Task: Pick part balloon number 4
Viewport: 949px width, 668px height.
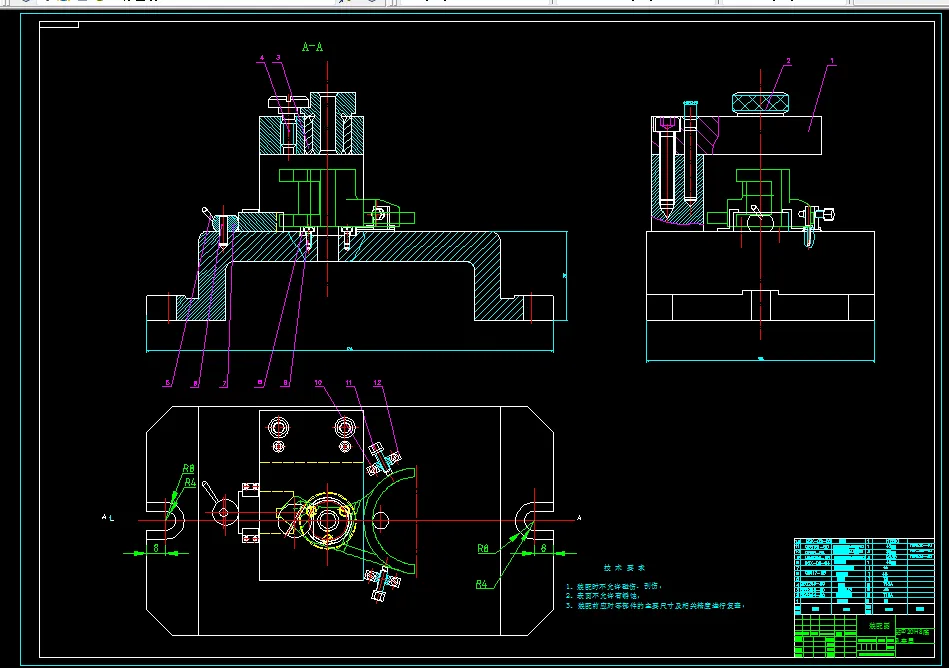Action: point(262,58)
